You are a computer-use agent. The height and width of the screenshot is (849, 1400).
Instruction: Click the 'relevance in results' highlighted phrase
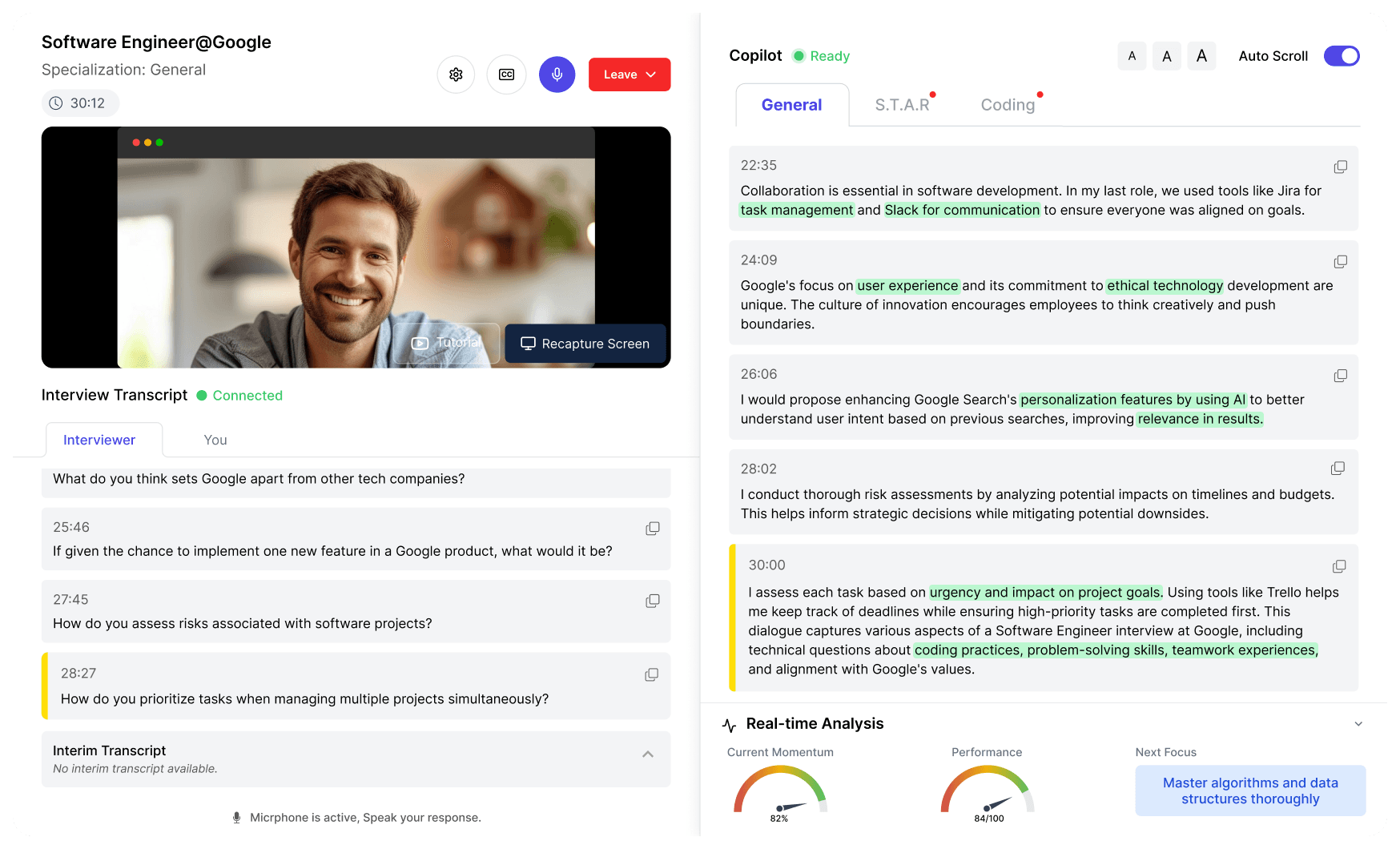pos(1200,419)
